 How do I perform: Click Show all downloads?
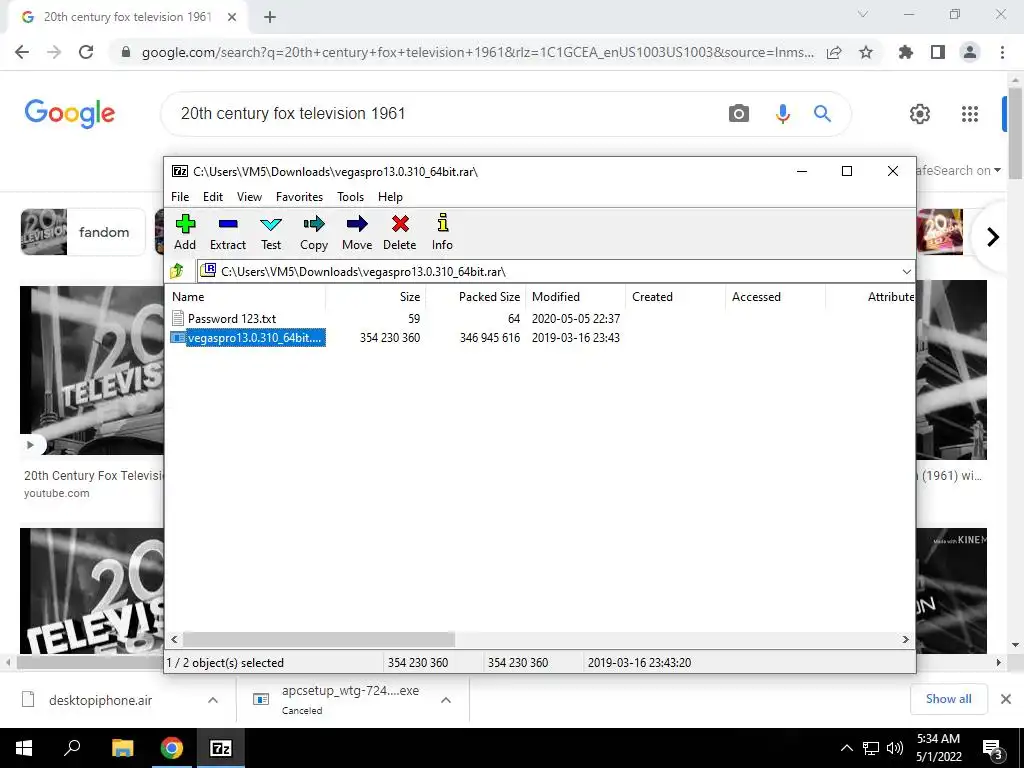[948, 699]
